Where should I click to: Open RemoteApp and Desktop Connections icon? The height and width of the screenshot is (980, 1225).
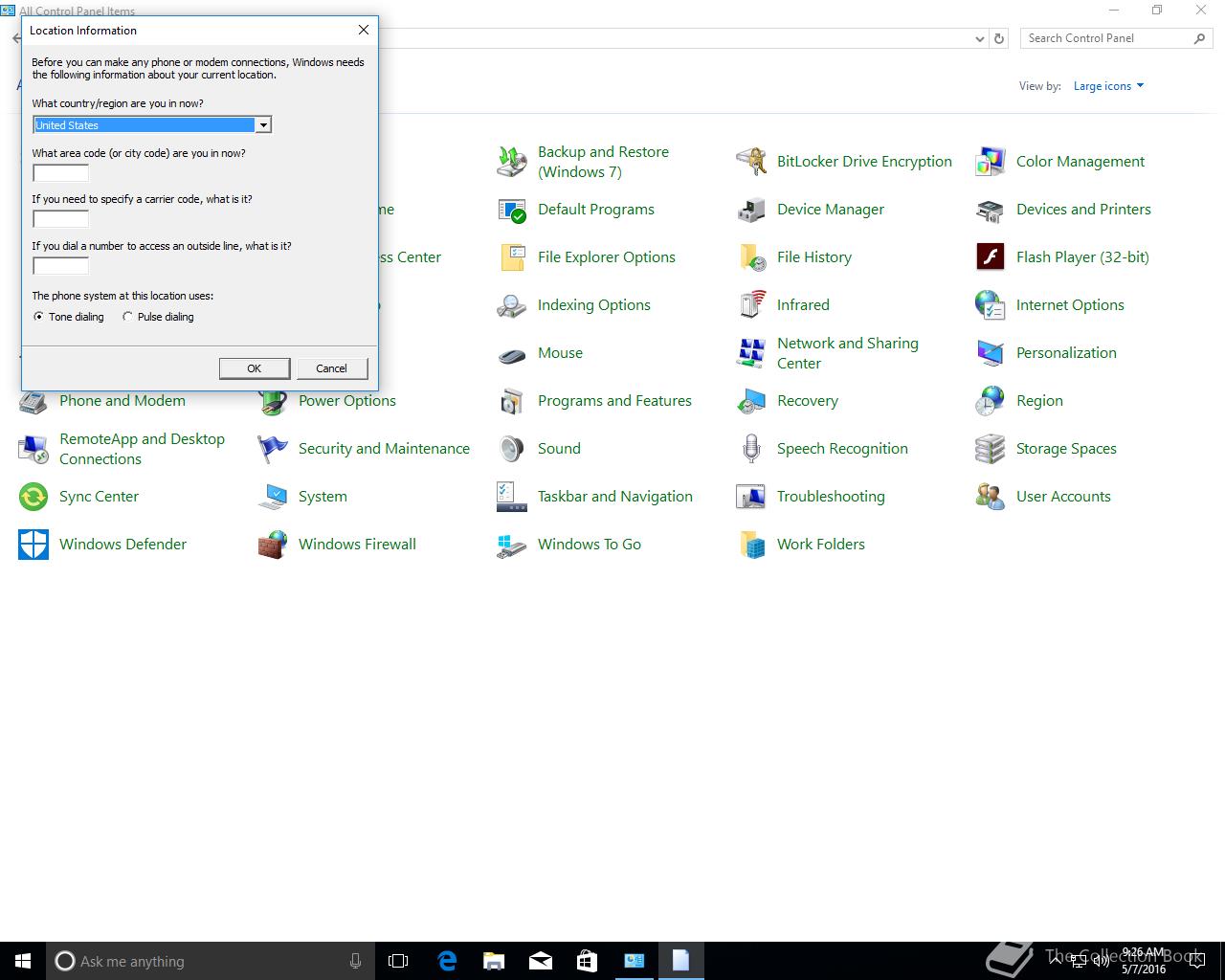[33, 449]
